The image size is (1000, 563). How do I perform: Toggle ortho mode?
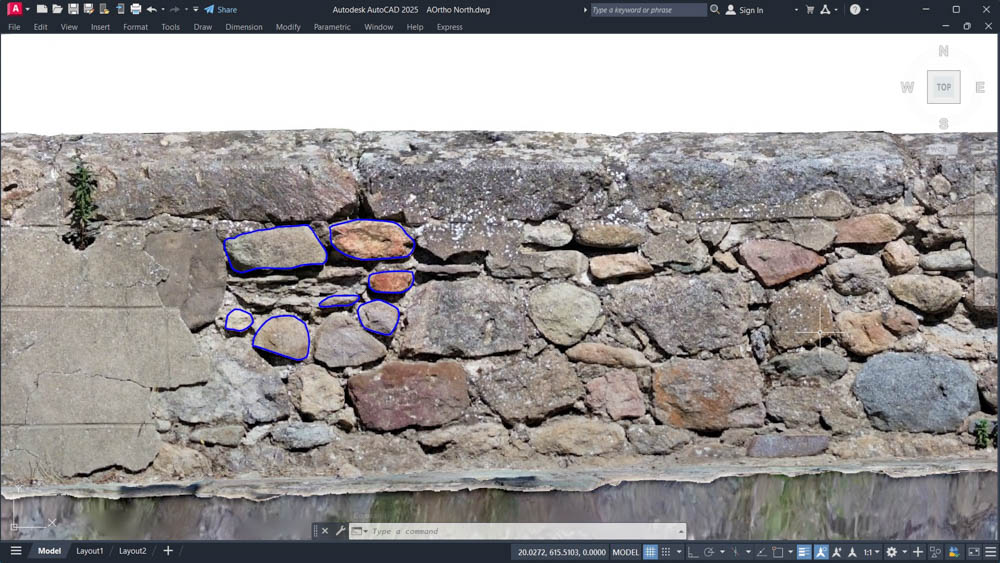pos(692,552)
